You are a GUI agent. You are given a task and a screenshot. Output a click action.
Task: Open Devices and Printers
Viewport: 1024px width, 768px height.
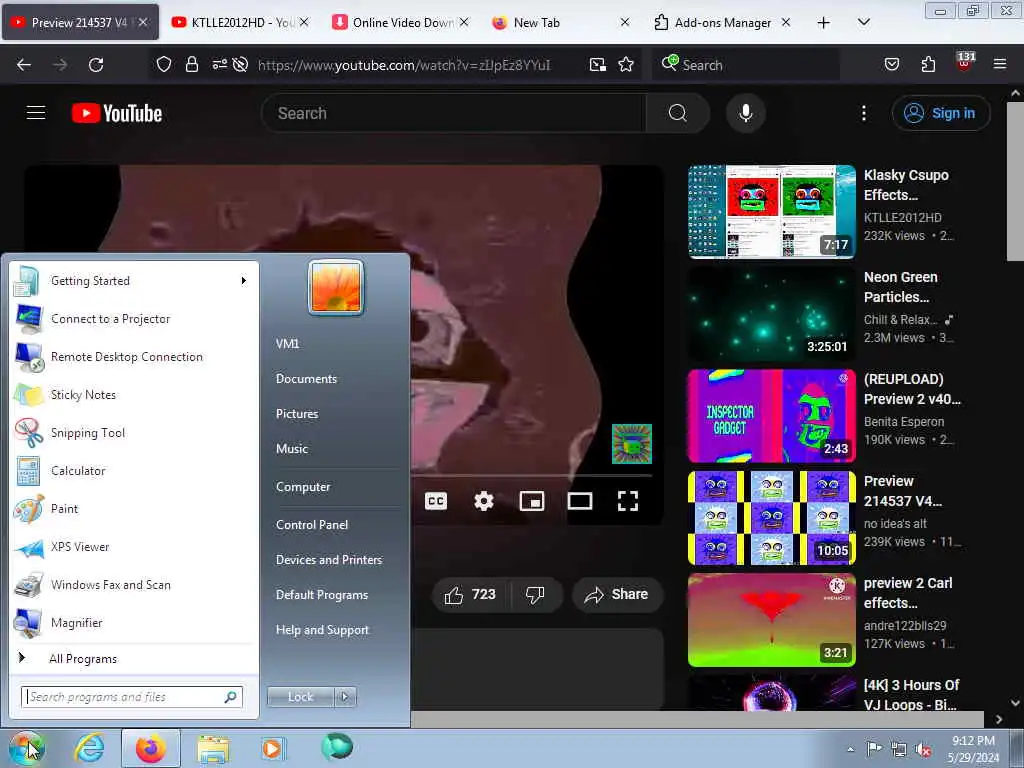pyautogui.click(x=328, y=560)
